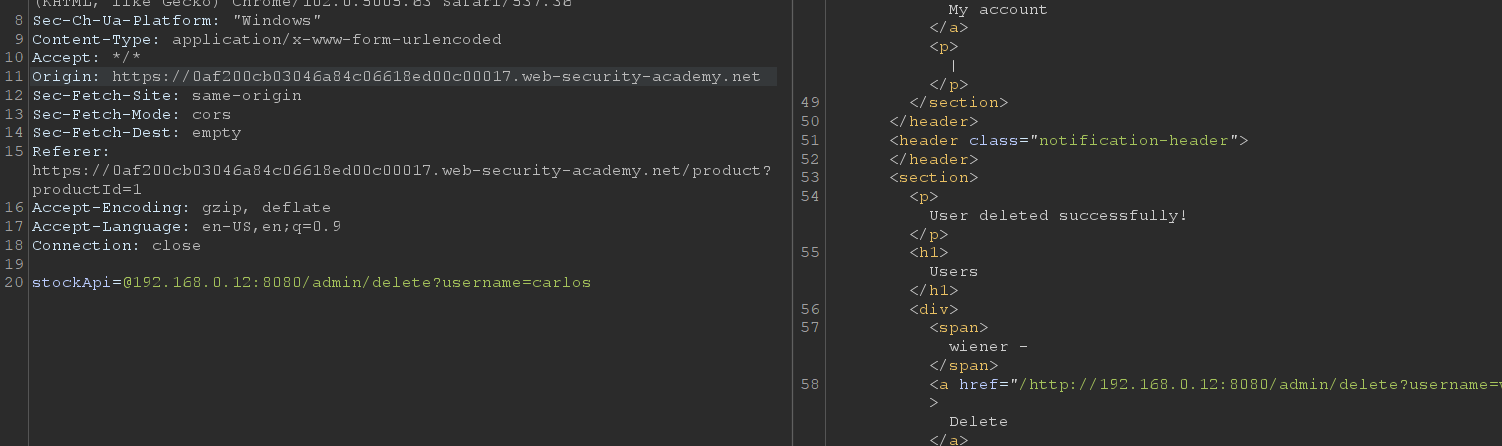The height and width of the screenshot is (446, 1502).
Task: Click the Sec-Fetch-Site: same-origin line
Action: click(x=166, y=96)
